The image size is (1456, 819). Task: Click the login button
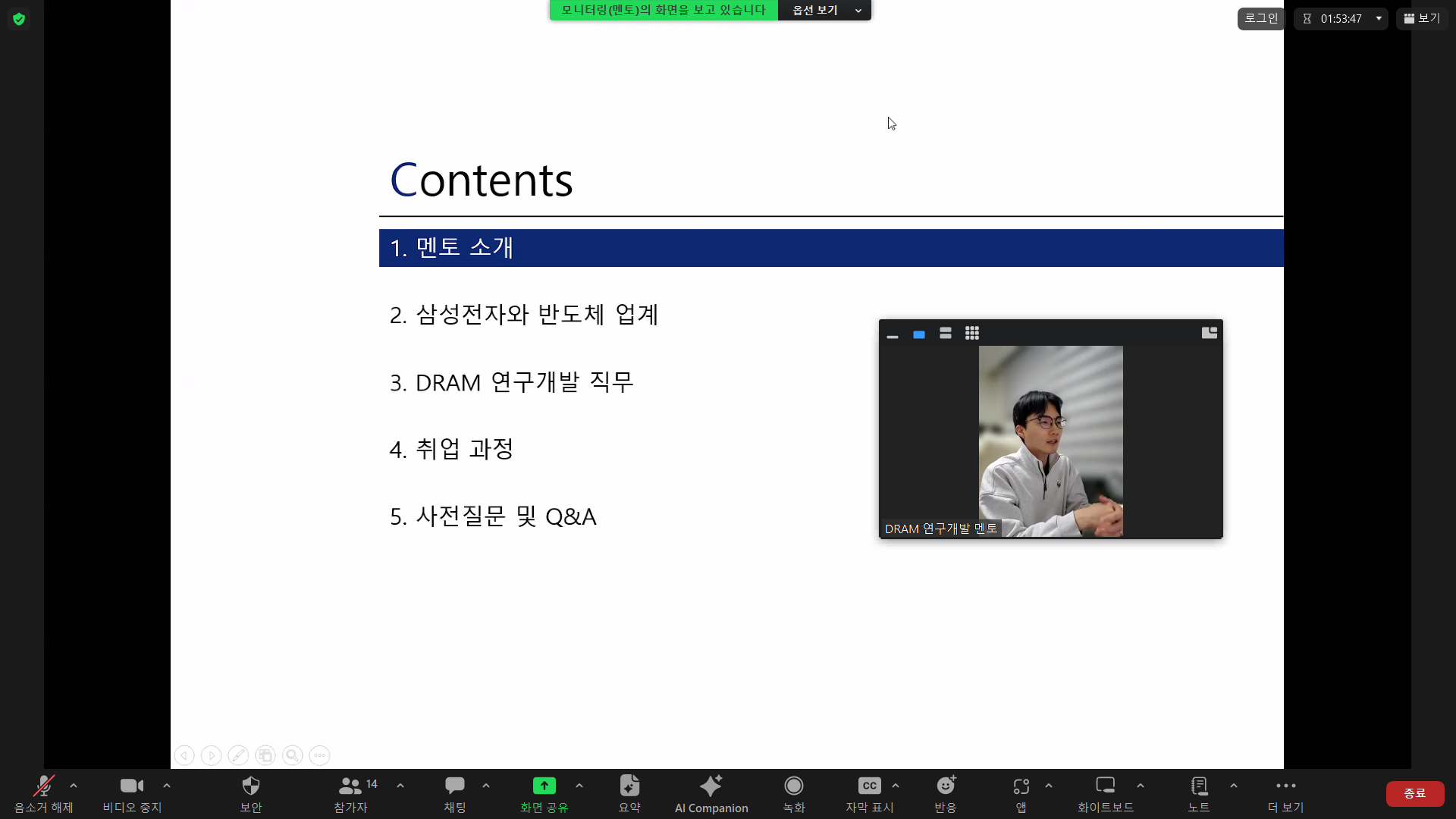[1260, 18]
